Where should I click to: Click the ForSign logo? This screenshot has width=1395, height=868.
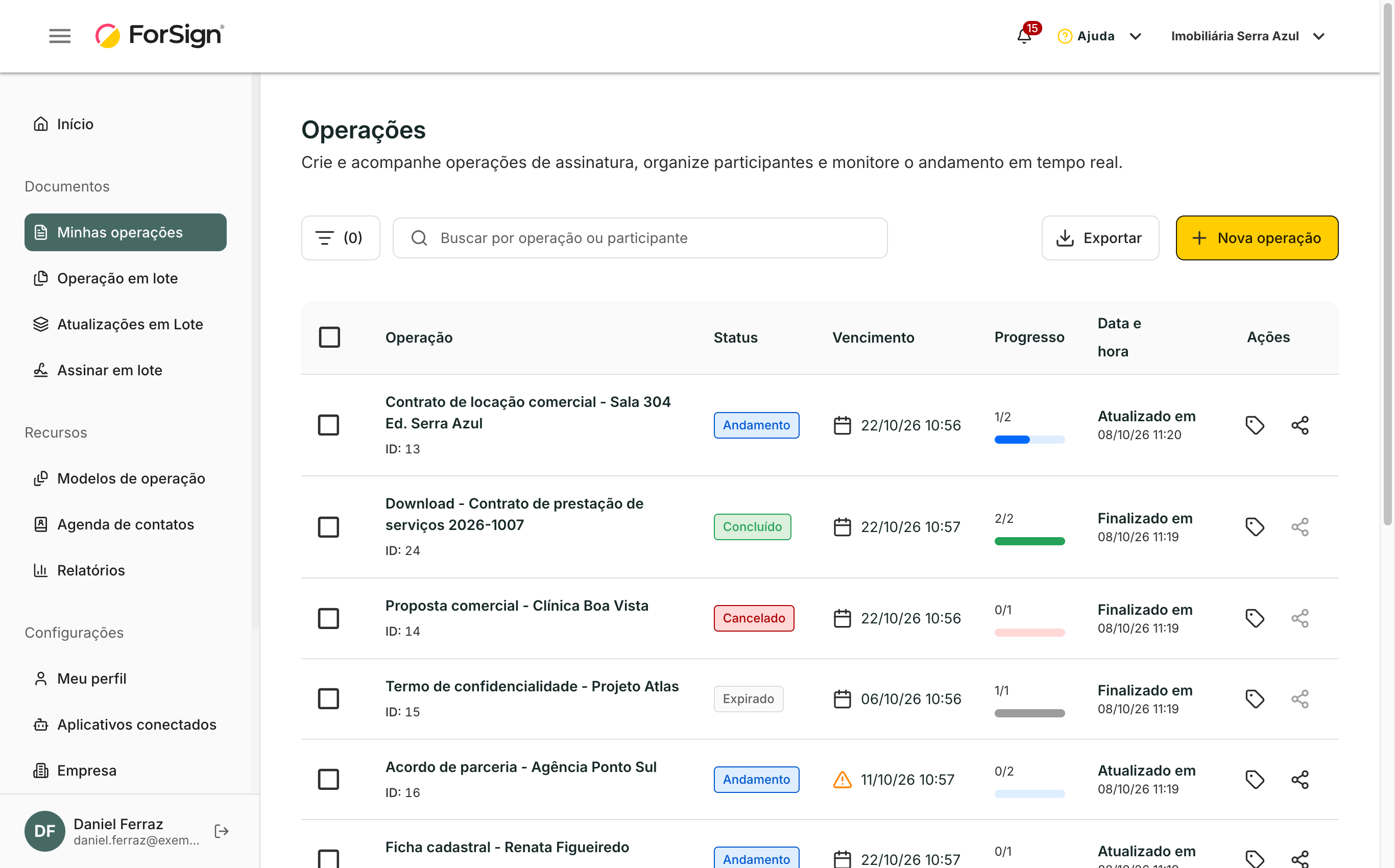tap(160, 36)
